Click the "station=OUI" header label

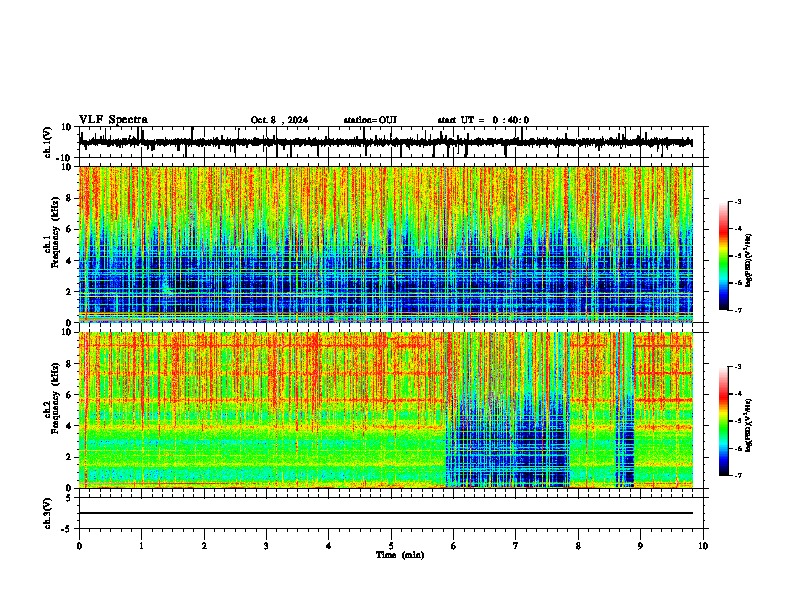(x=370, y=120)
